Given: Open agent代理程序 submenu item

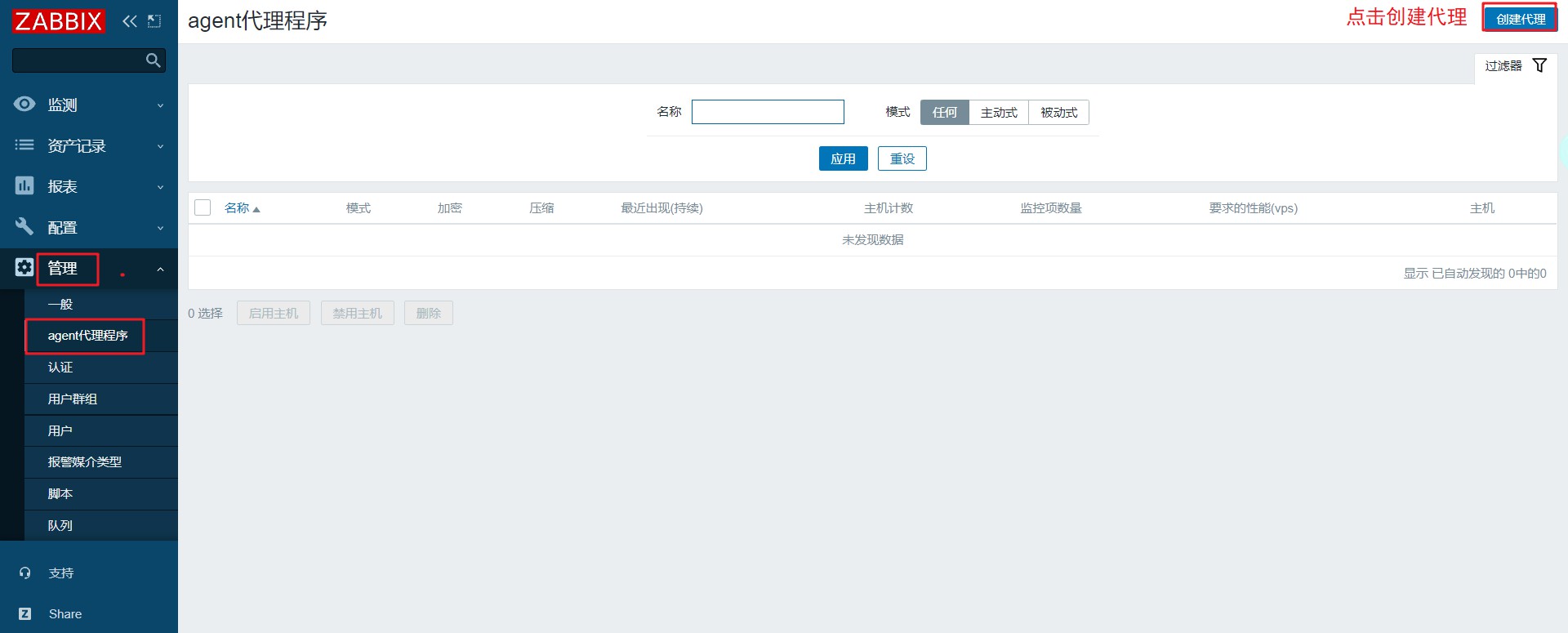Looking at the screenshot, I should 101,336.
